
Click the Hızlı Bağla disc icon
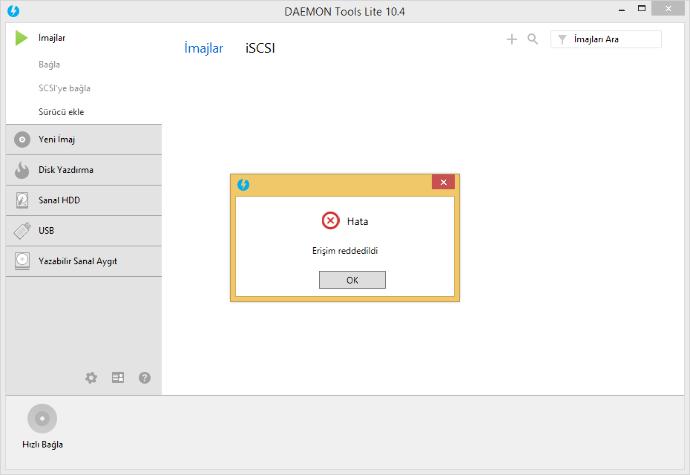click(x=42, y=419)
